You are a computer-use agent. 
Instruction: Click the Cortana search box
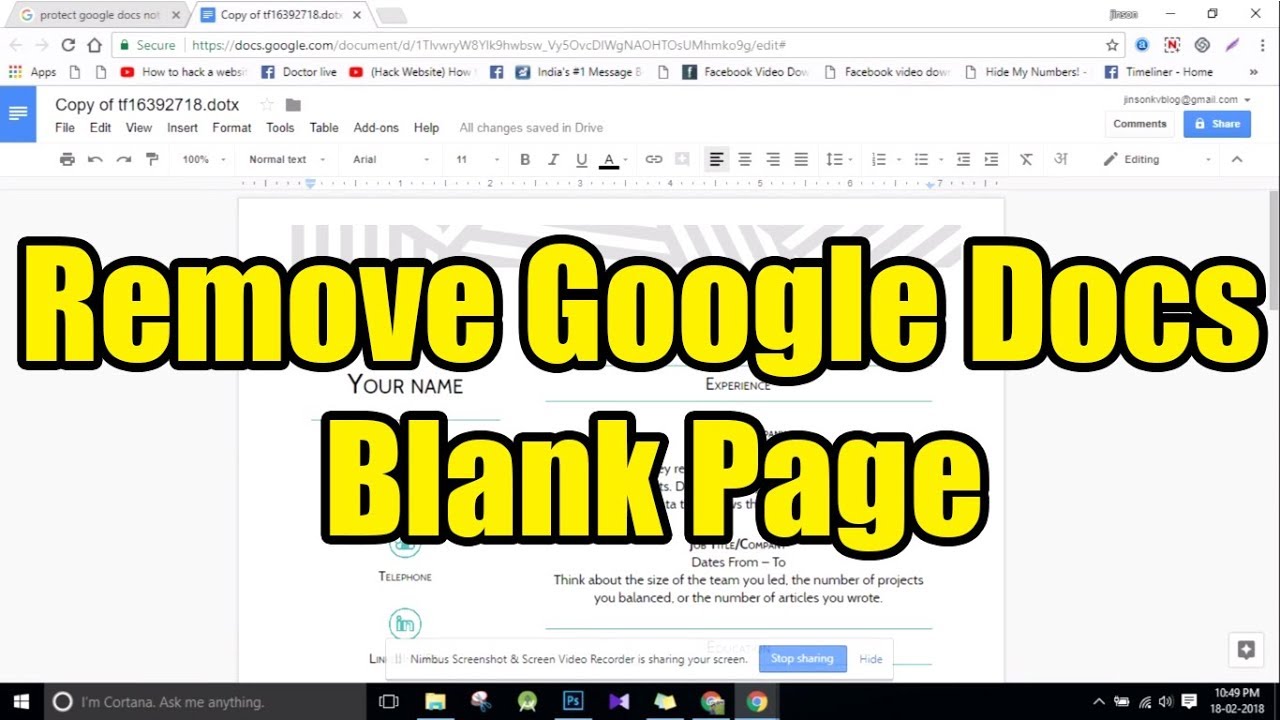click(205, 701)
